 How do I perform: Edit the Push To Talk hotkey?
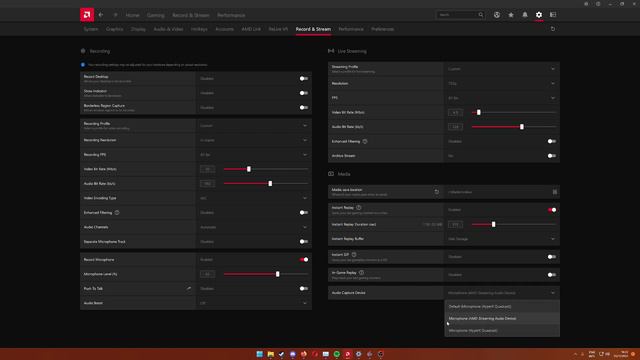[189, 289]
